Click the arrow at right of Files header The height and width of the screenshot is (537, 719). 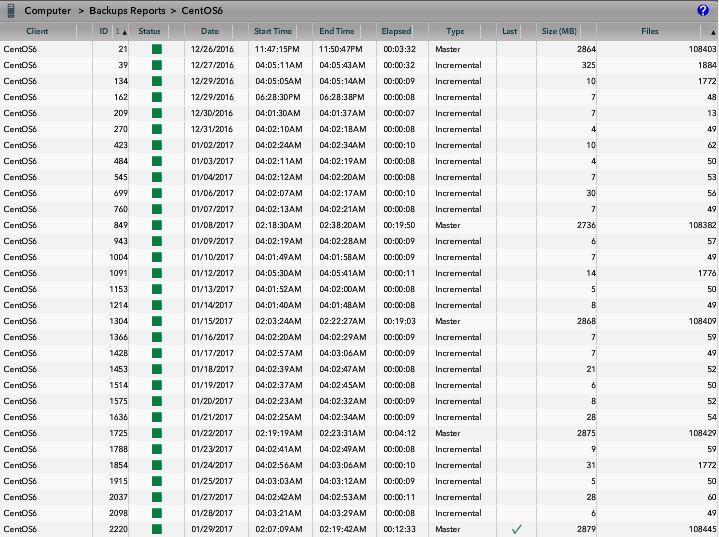click(713, 33)
